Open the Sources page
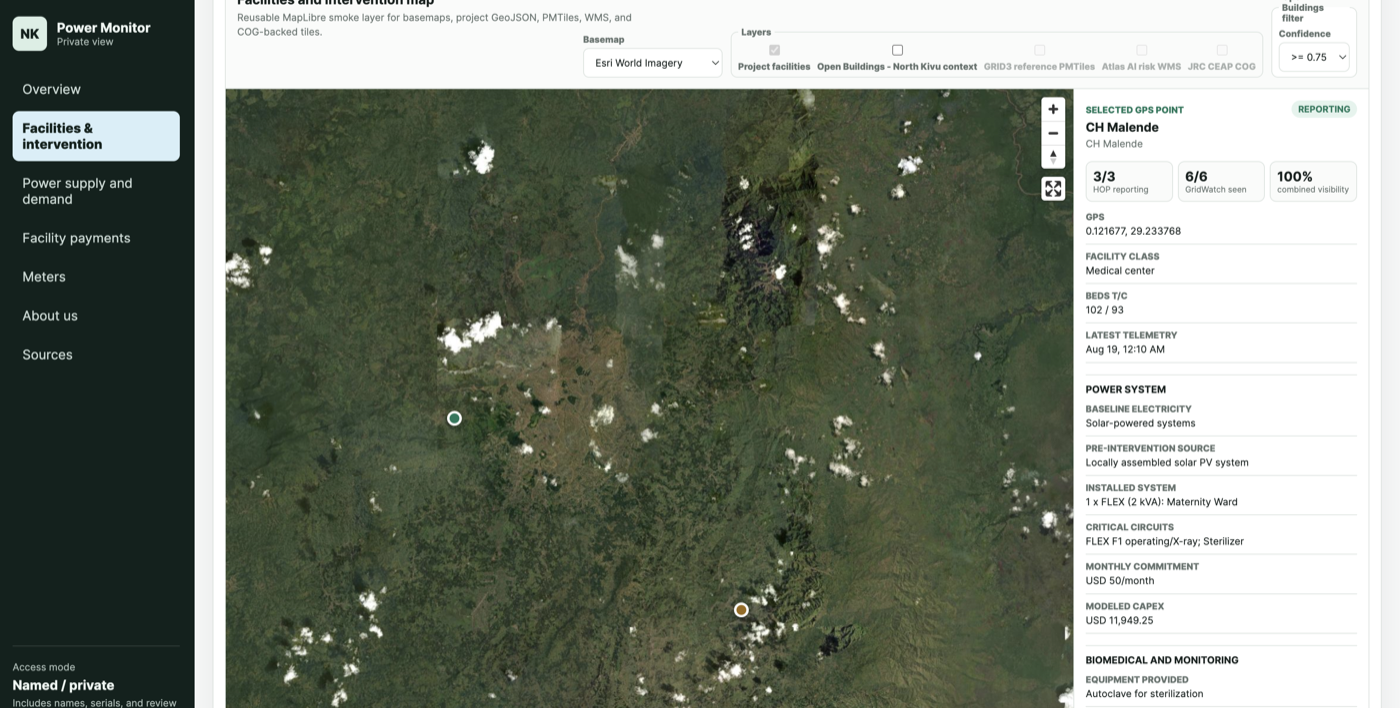The image size is (1400, 708). [96, 355]
